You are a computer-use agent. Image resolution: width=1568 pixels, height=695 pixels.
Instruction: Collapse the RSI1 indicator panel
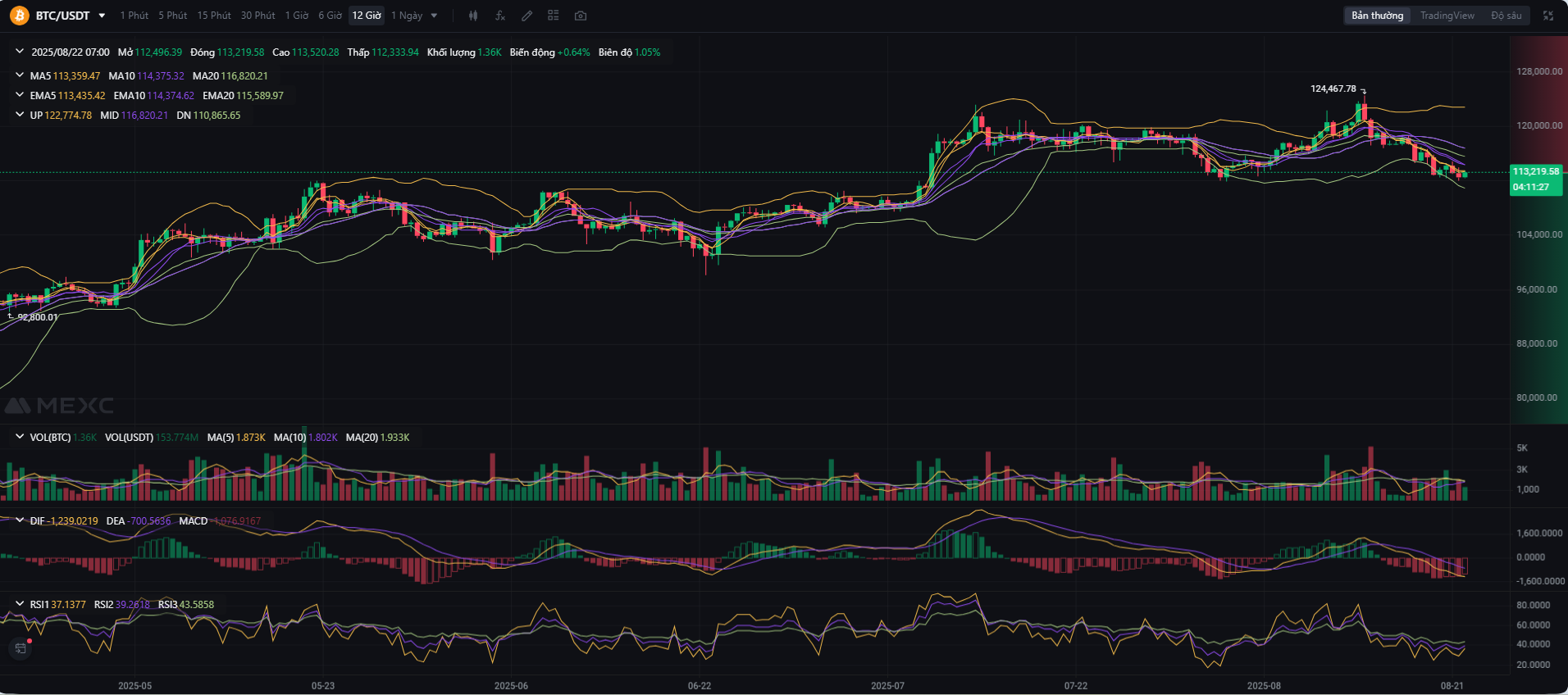coord(20,604)
